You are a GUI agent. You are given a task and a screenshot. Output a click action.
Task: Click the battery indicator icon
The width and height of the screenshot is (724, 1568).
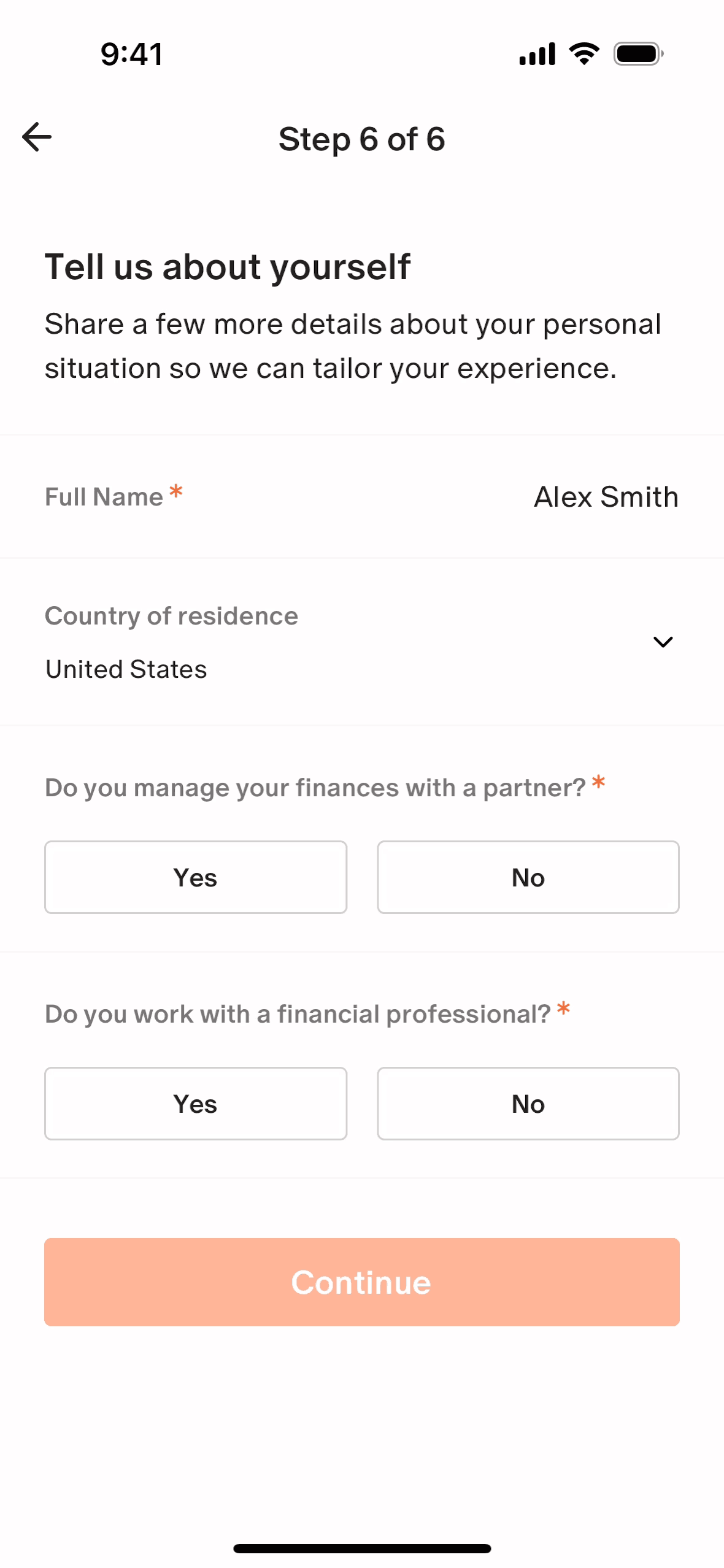(638, 54)
